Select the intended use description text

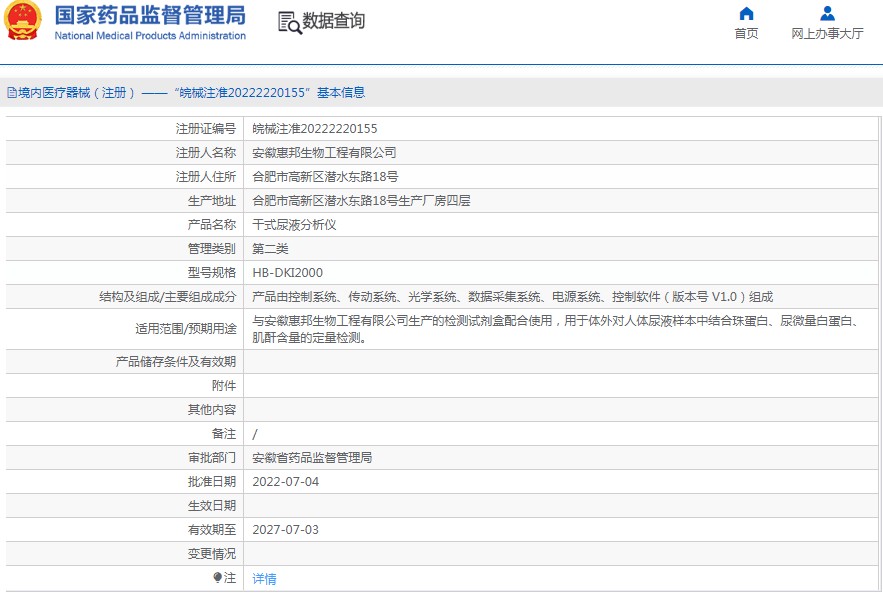coord(556,329)
